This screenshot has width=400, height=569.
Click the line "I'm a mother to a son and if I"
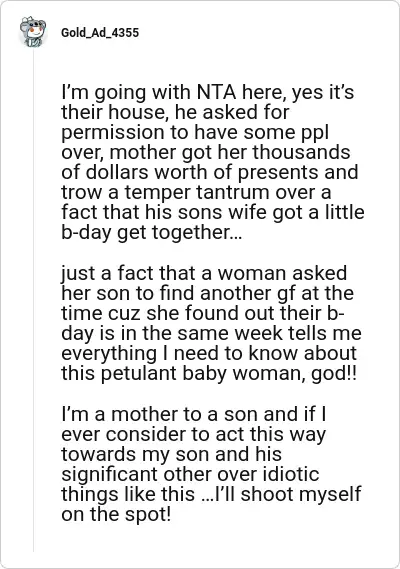(x=193, y=414)
